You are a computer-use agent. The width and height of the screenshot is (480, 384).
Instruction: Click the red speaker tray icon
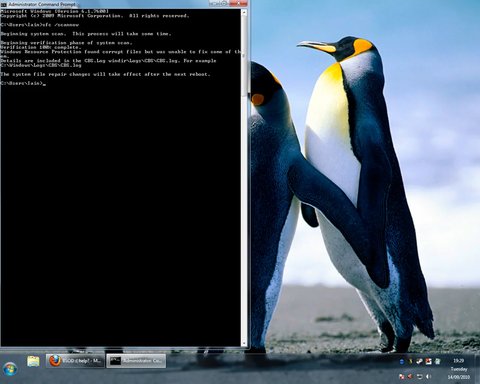pyautogui.click(x=411, y=377)
